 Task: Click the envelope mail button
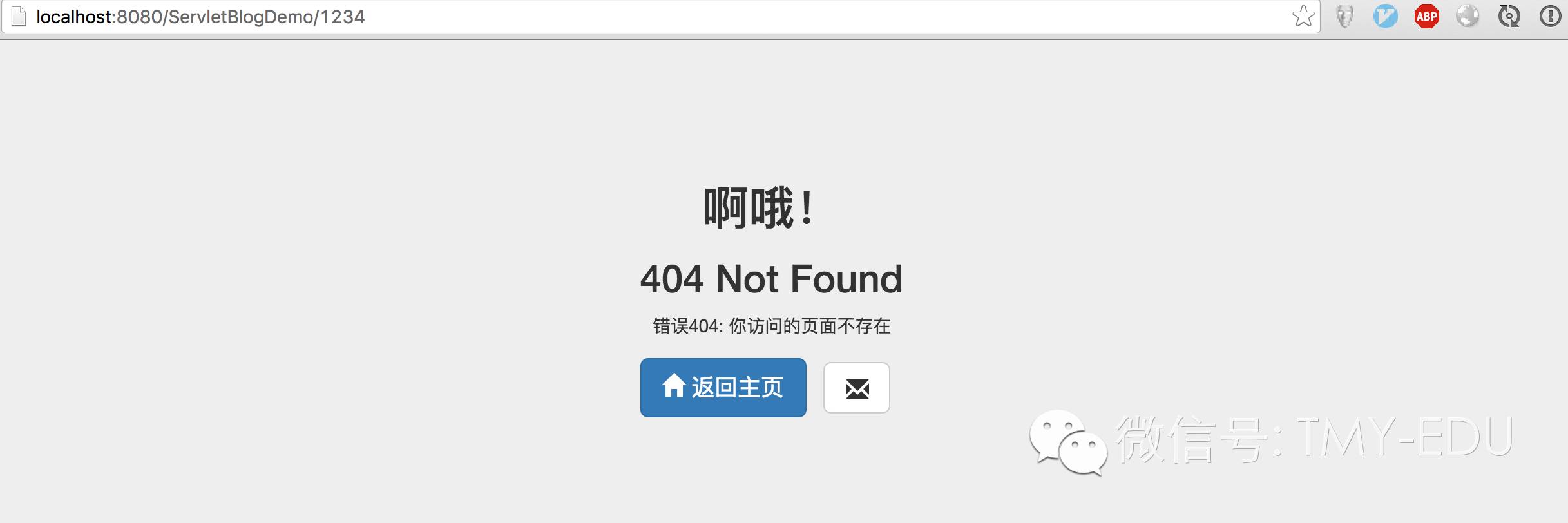[x=857, y=388]
